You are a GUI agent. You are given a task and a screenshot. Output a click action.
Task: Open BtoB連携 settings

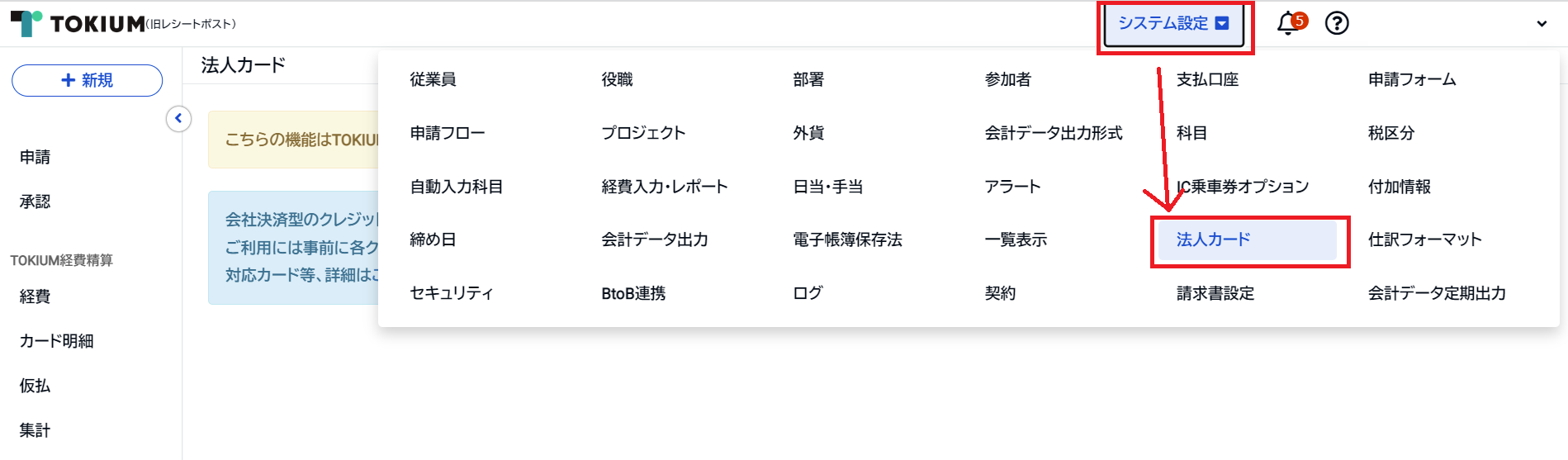click(633, 293)
